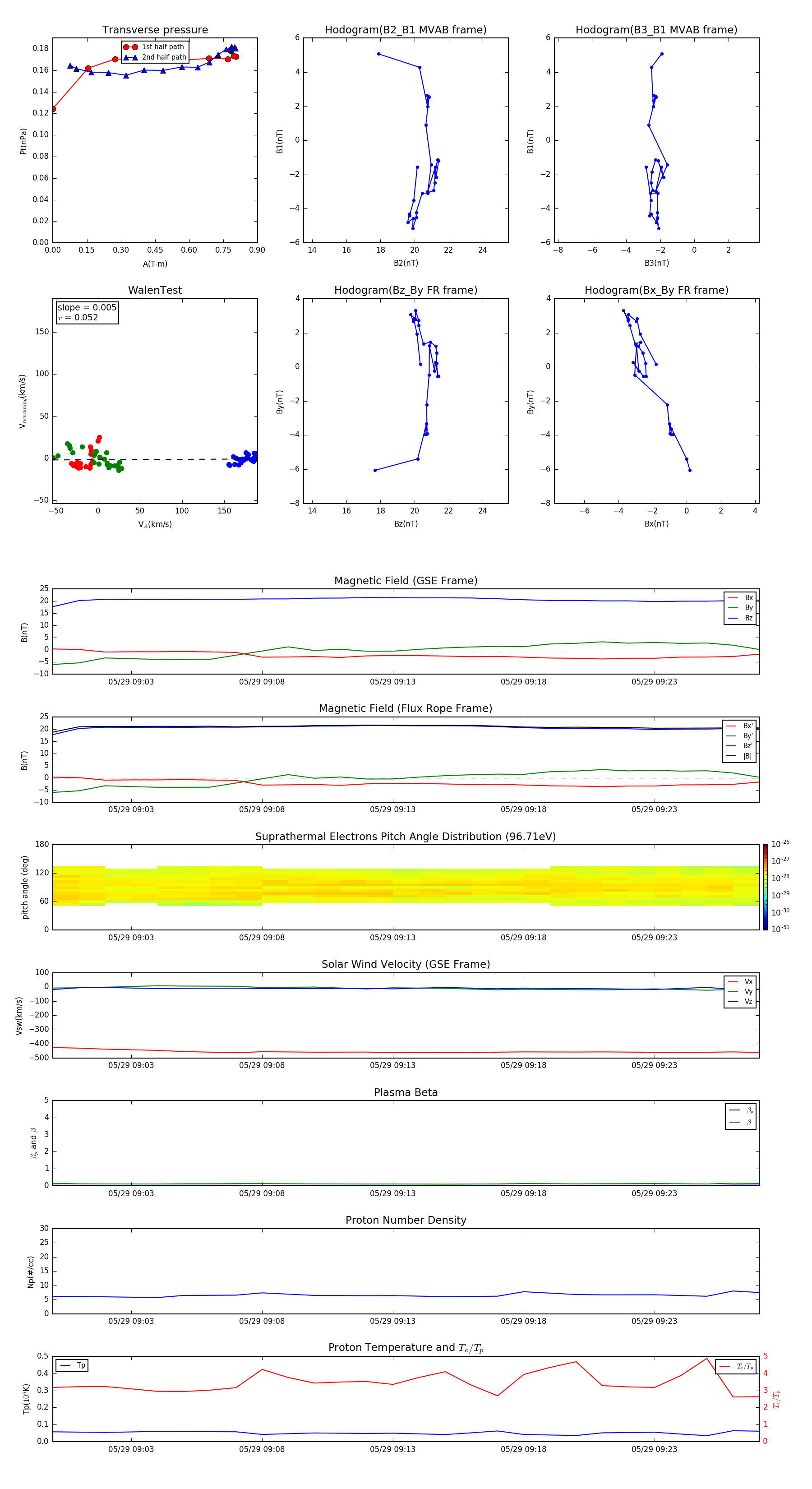Screen dimensions: 812x1489
Task: Click the 'βp' legend entry in Plasma Beta
Action: tap(741, 1110)
